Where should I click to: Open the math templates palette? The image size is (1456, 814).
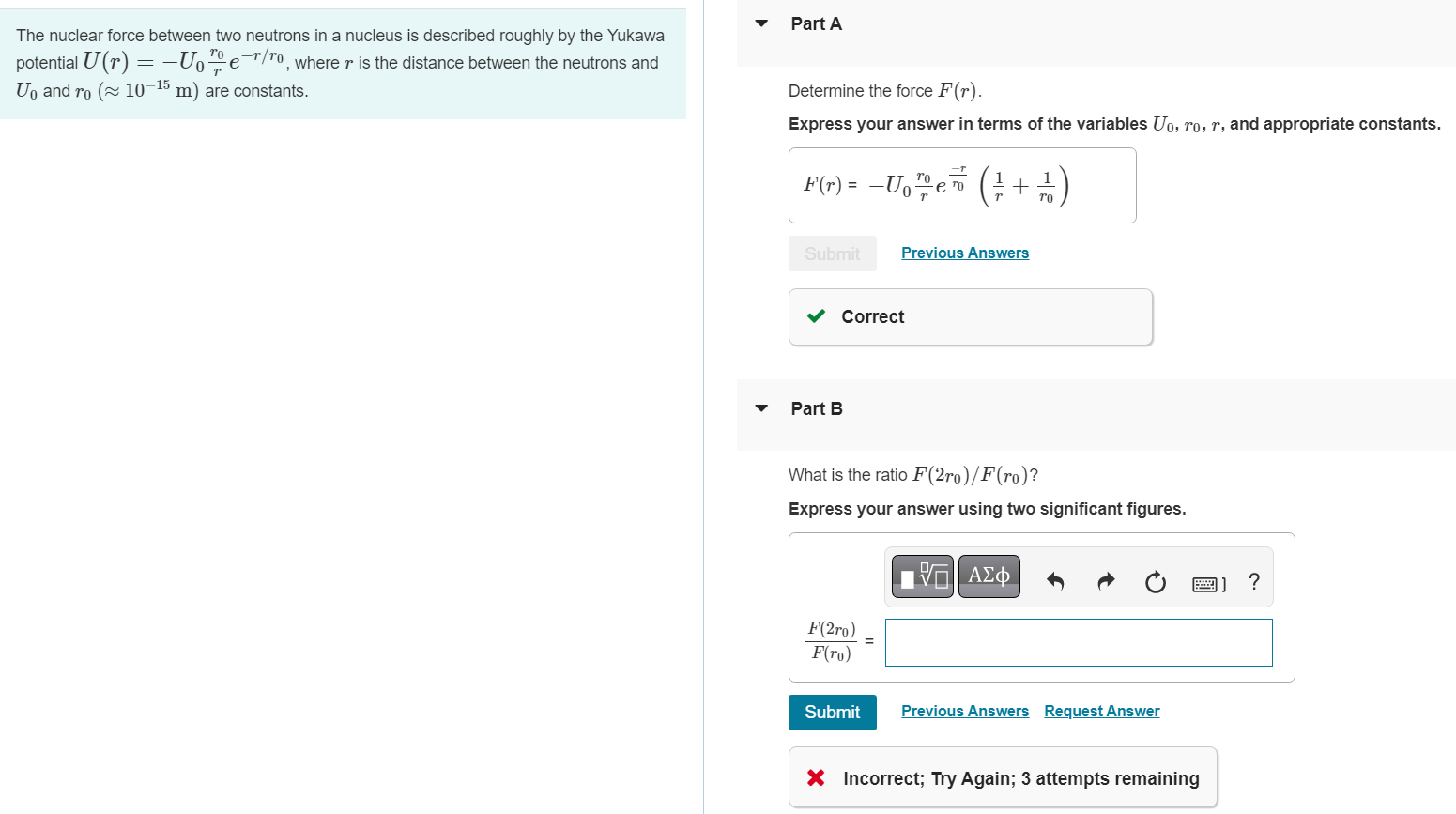(922, 576)
